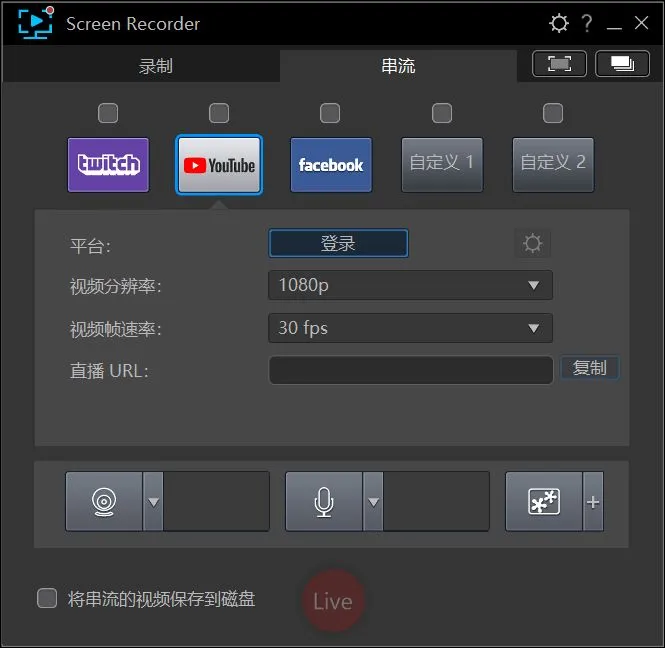Click the 登录 login button
This screenshot has height=648, width=665.
[338, 243]
